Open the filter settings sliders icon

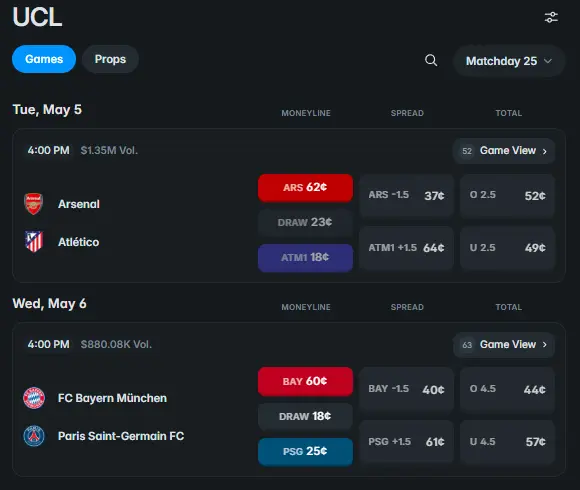pyautogui.click(x=551, y=17)
